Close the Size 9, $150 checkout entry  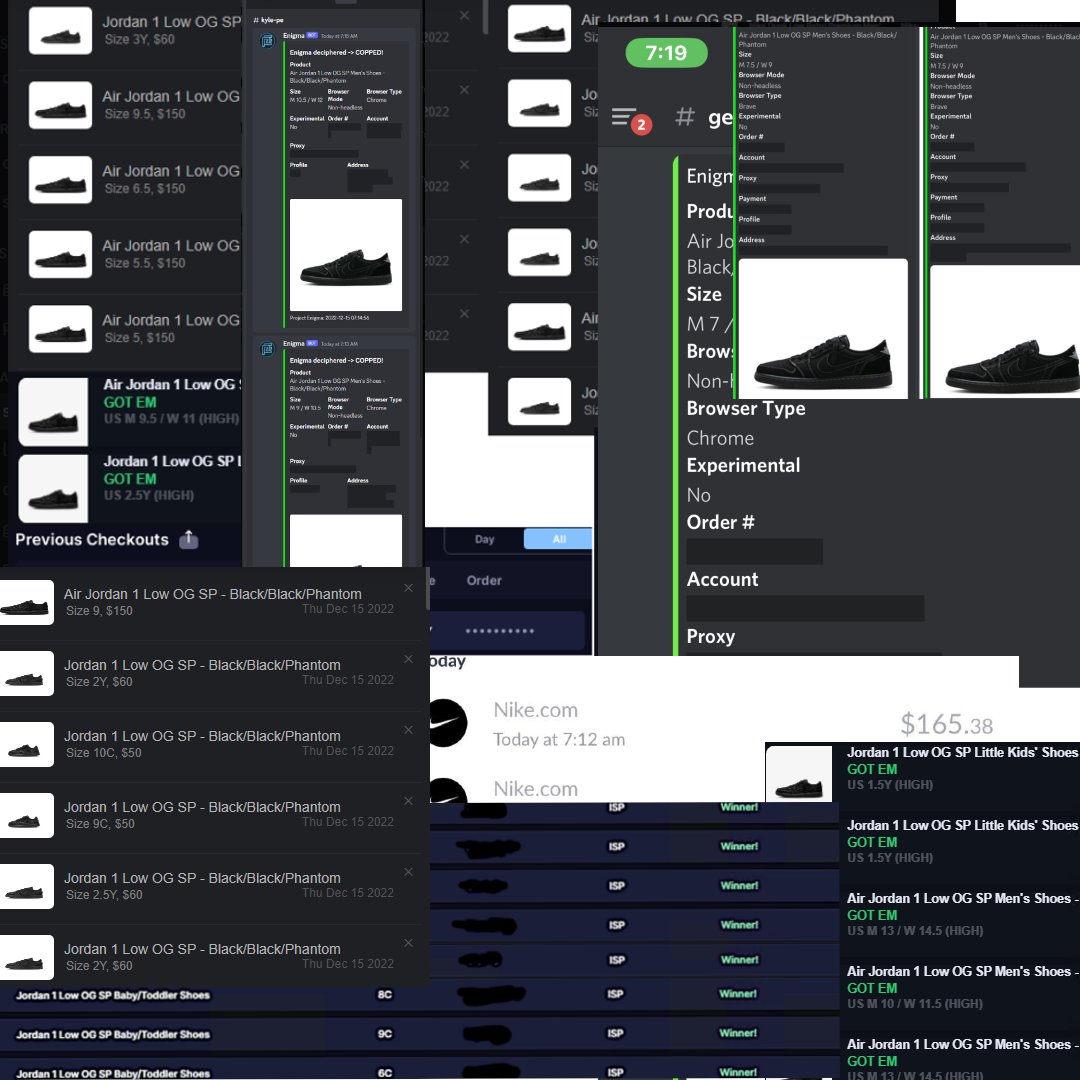tap(408, 588)
